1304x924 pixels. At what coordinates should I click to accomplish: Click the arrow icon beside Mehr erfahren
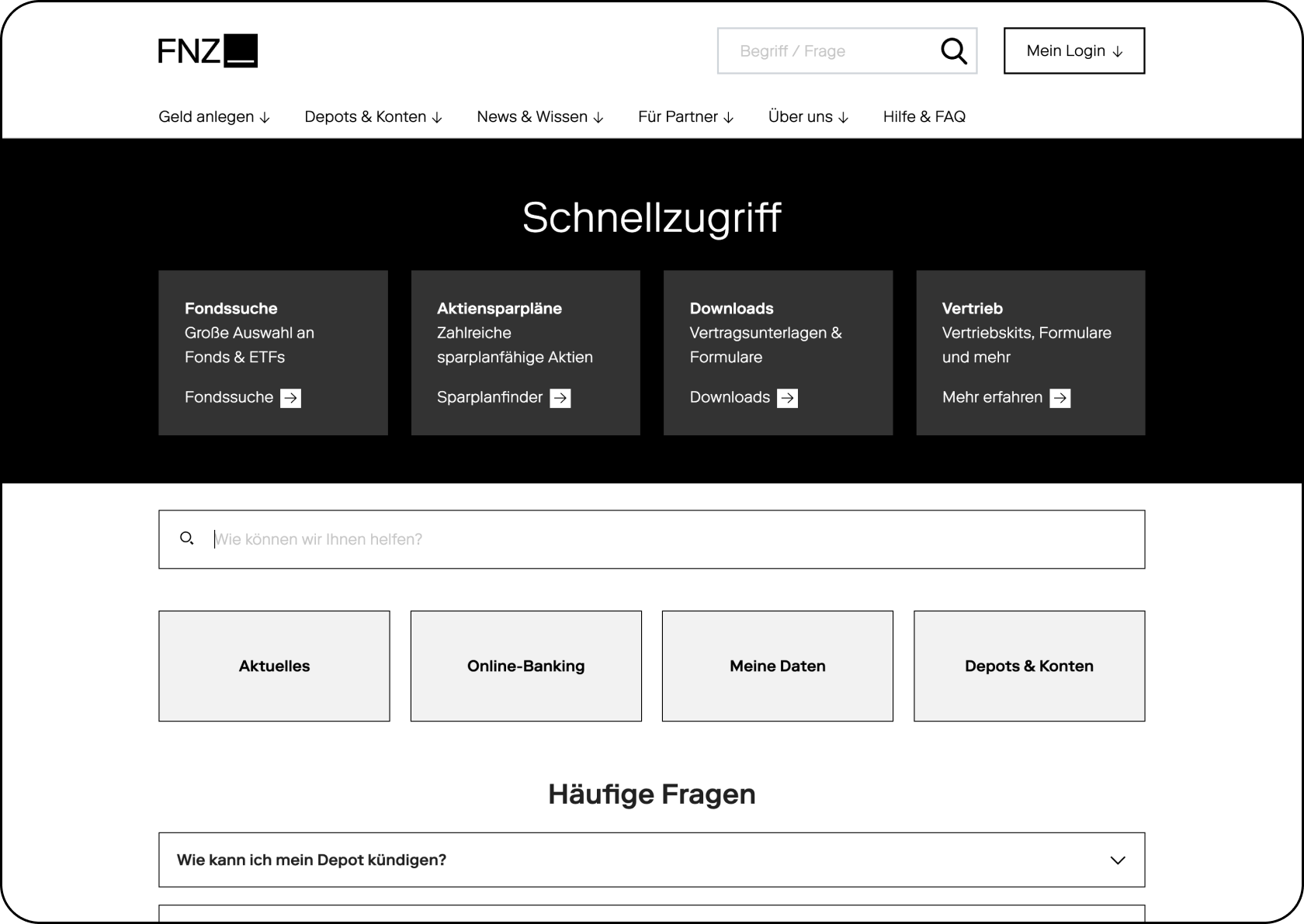[x=1059, y=398]
